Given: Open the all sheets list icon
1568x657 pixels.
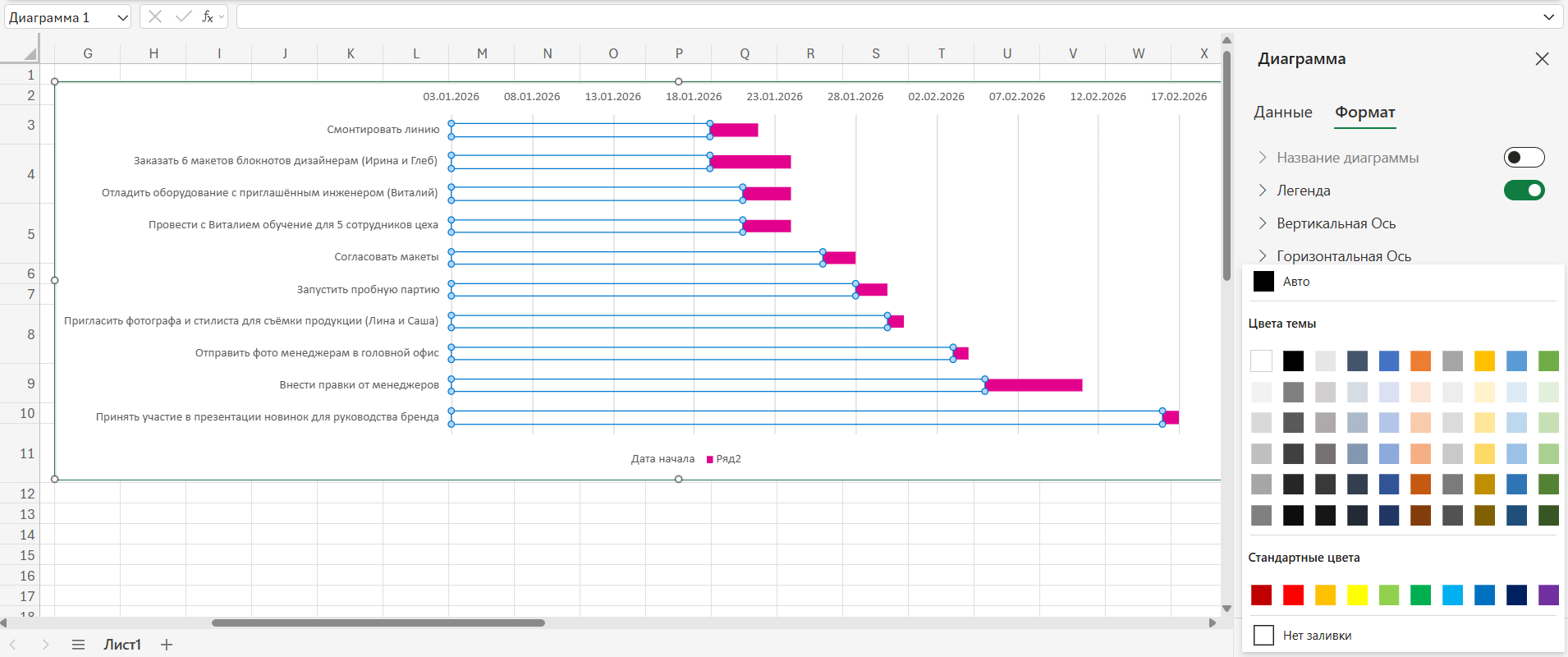Looking at the screenshot, I should (x=78, y=645).
